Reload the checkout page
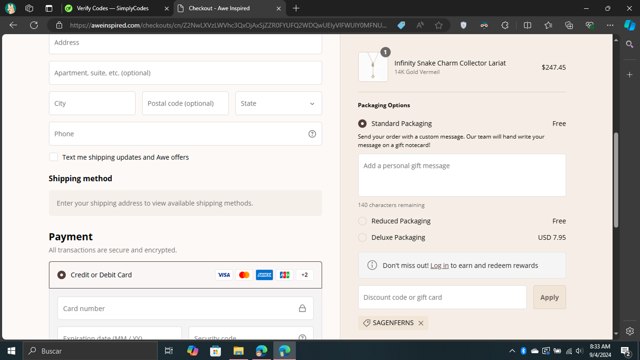 pyautogui.click(x=34, y=25)
